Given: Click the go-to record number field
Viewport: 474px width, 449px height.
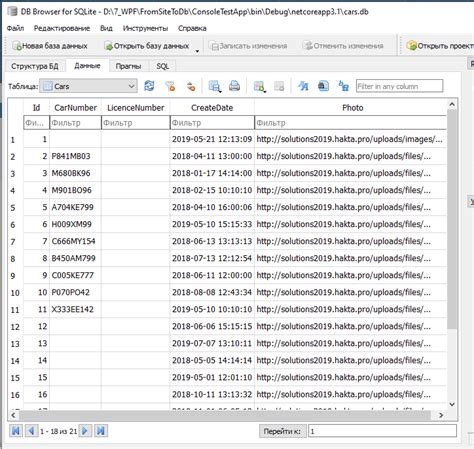Looking at the screenshot, I should point(382,431).
